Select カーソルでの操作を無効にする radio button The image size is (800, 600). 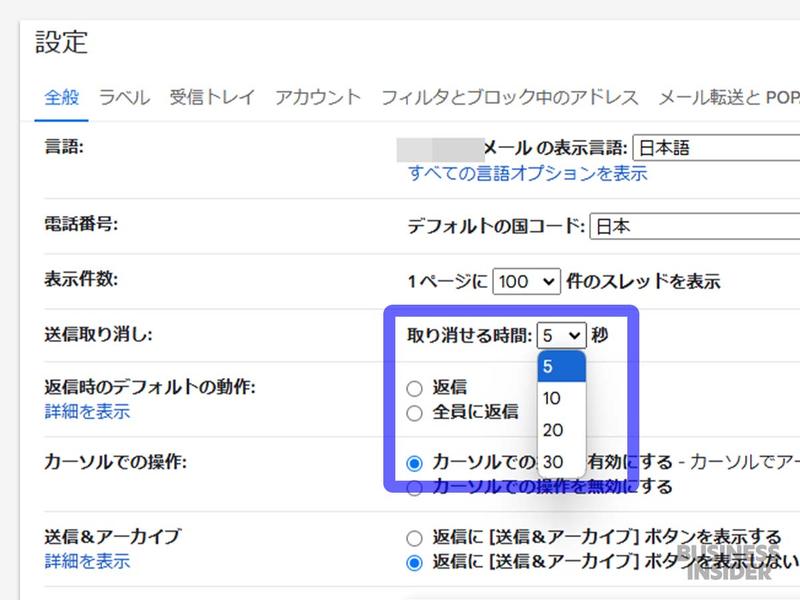414,488
